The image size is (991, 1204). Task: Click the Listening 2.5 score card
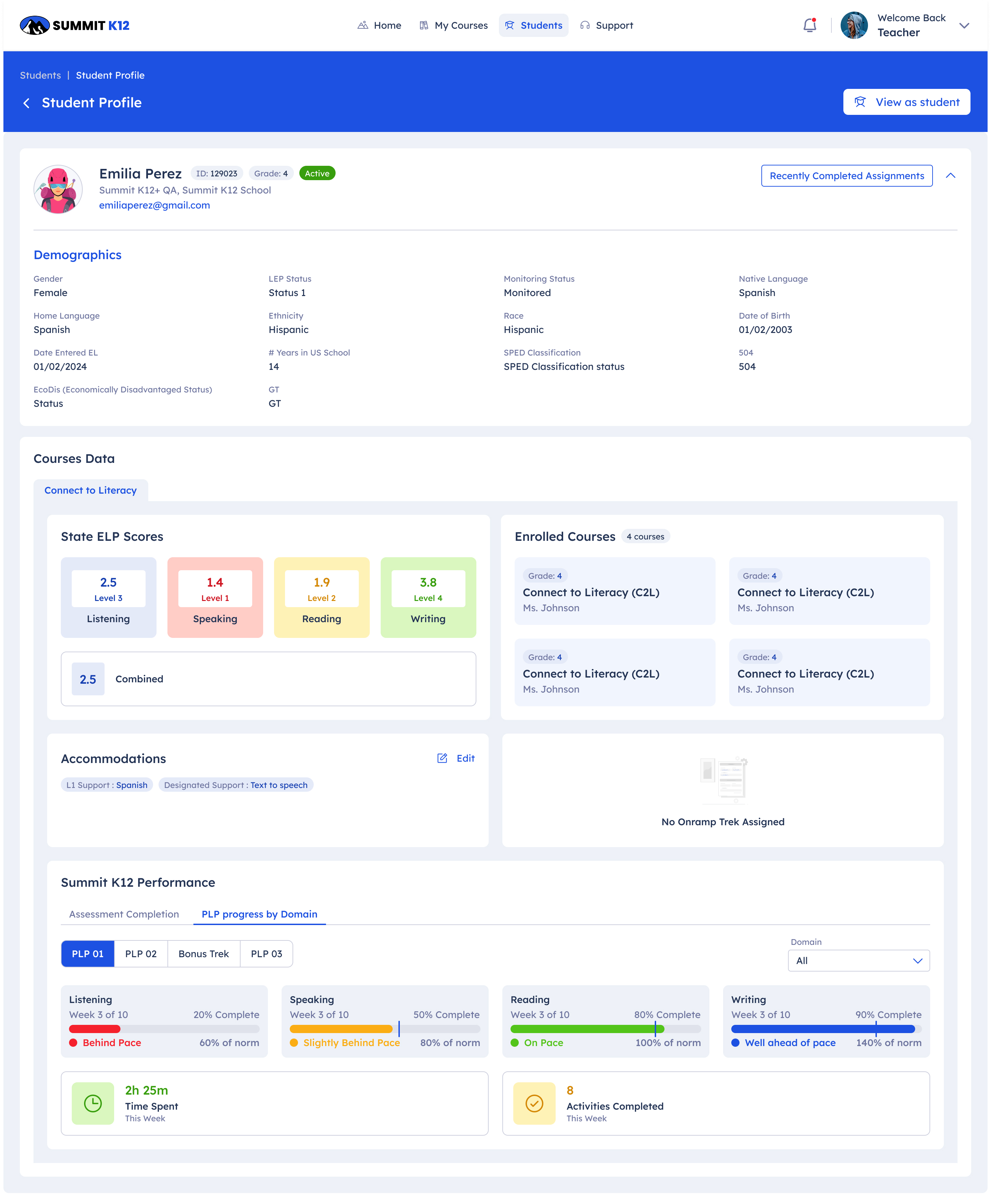[x=108, y=598]
